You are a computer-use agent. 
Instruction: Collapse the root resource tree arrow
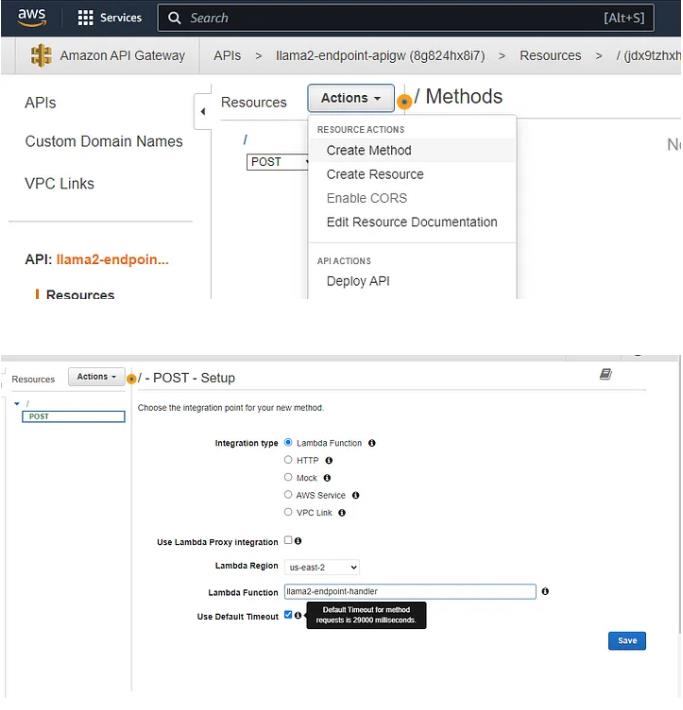click(x=17, y=403)
